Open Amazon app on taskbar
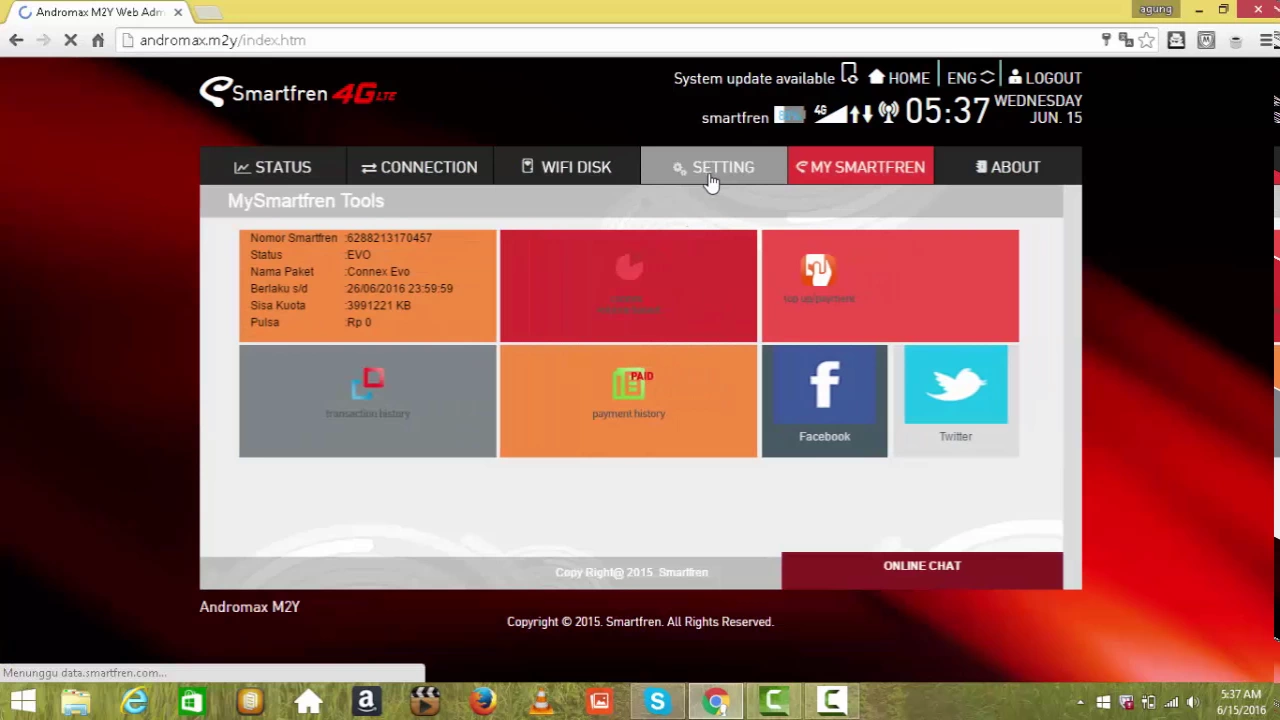 coord(366,702)
